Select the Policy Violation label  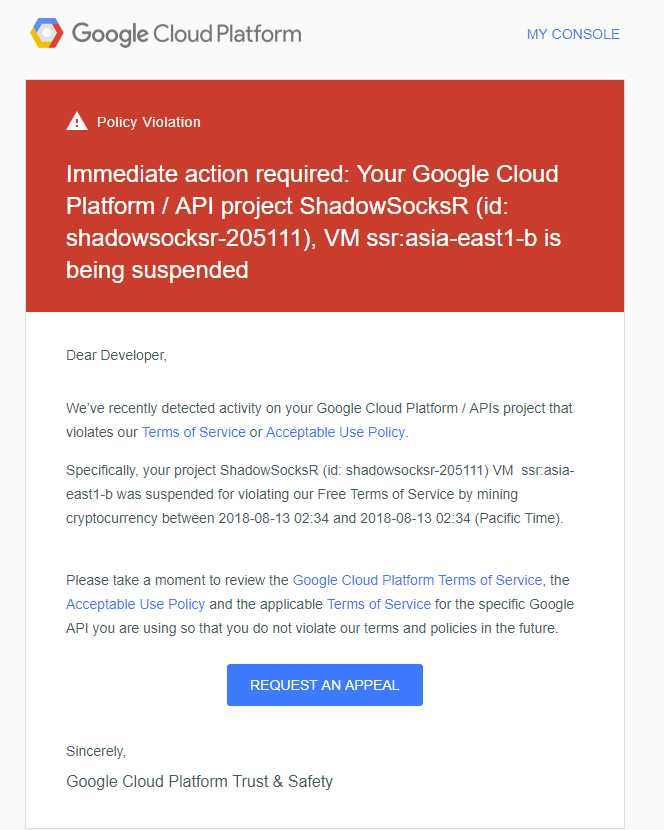149,122
